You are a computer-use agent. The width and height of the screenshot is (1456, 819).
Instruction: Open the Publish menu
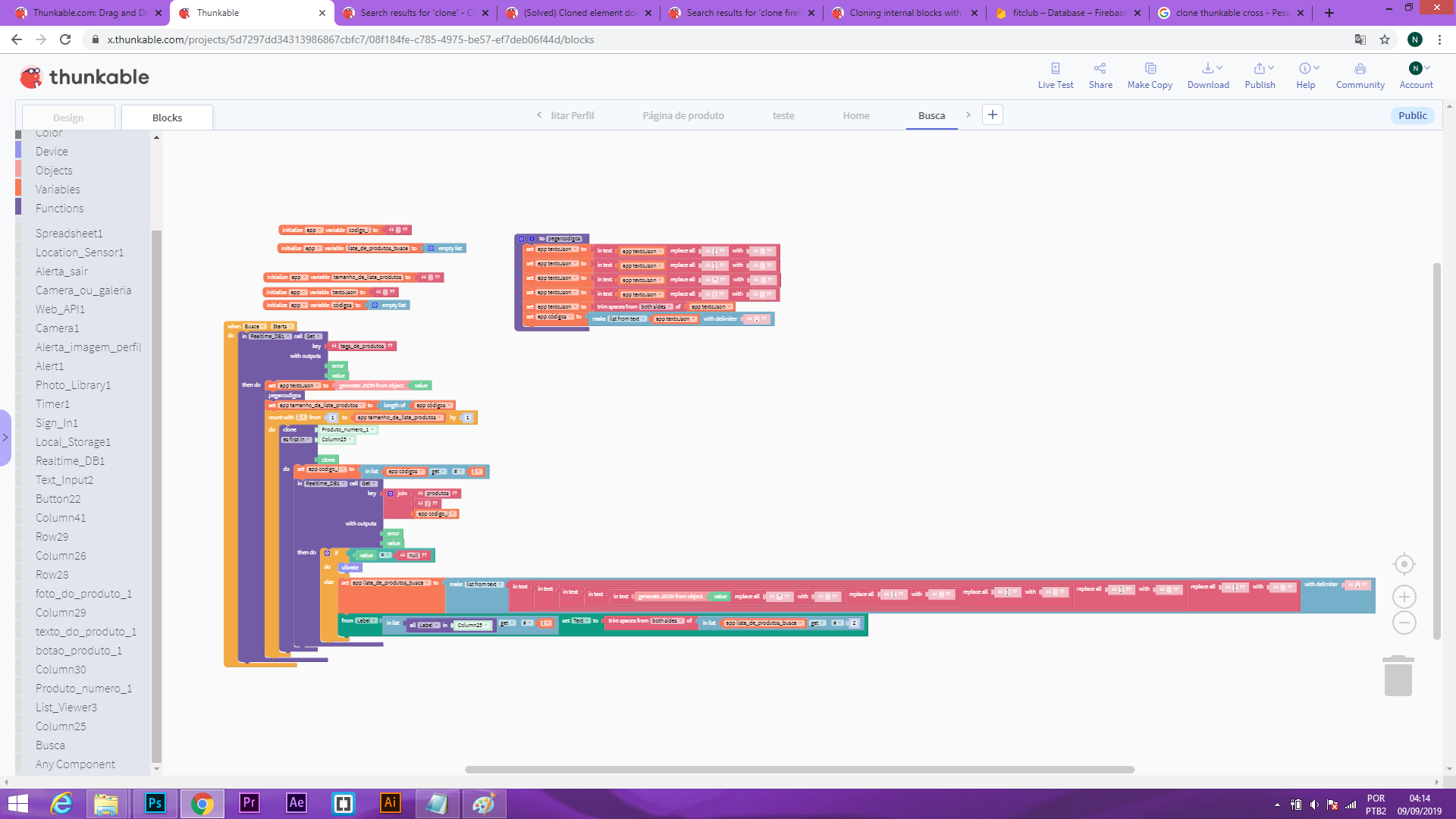click(x=1260, y=75)
